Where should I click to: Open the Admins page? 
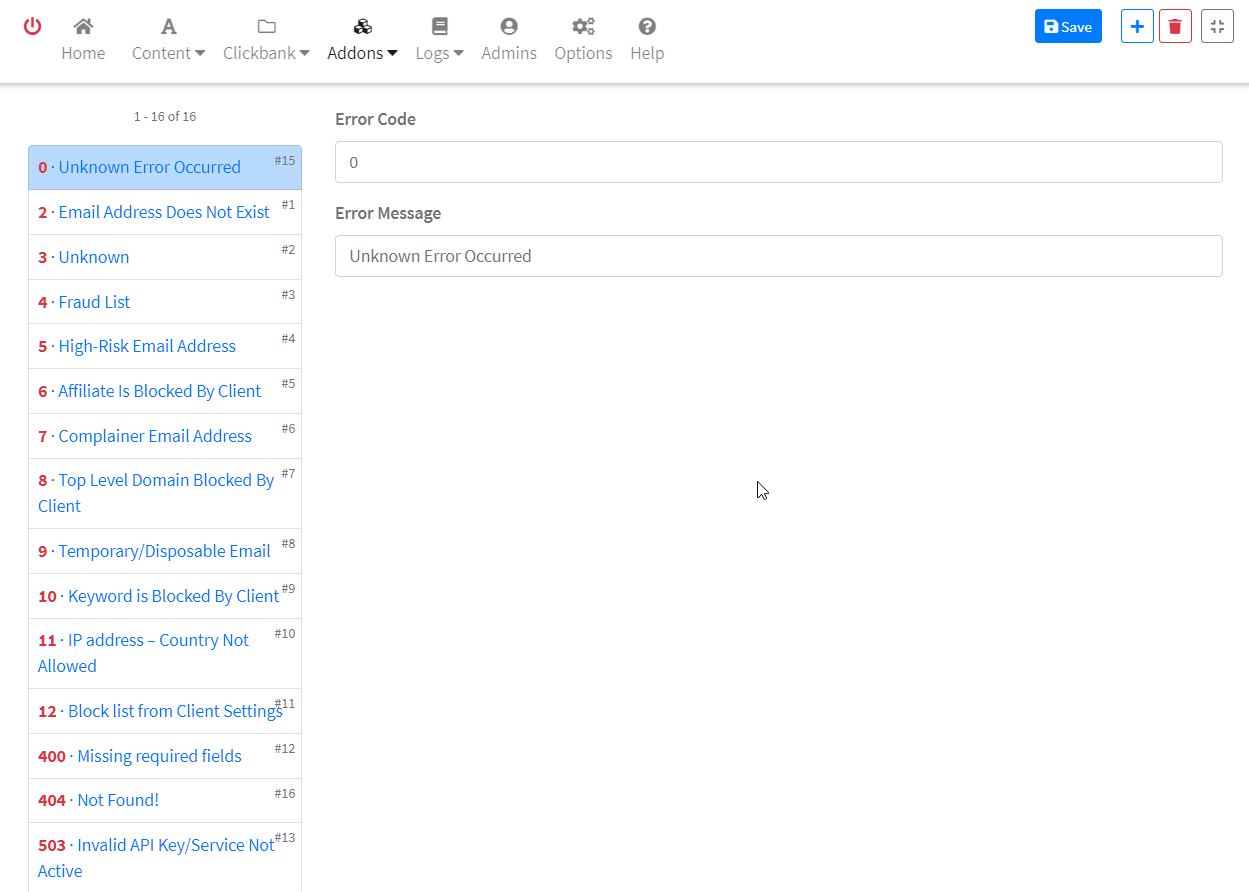[x=509, y=40]
